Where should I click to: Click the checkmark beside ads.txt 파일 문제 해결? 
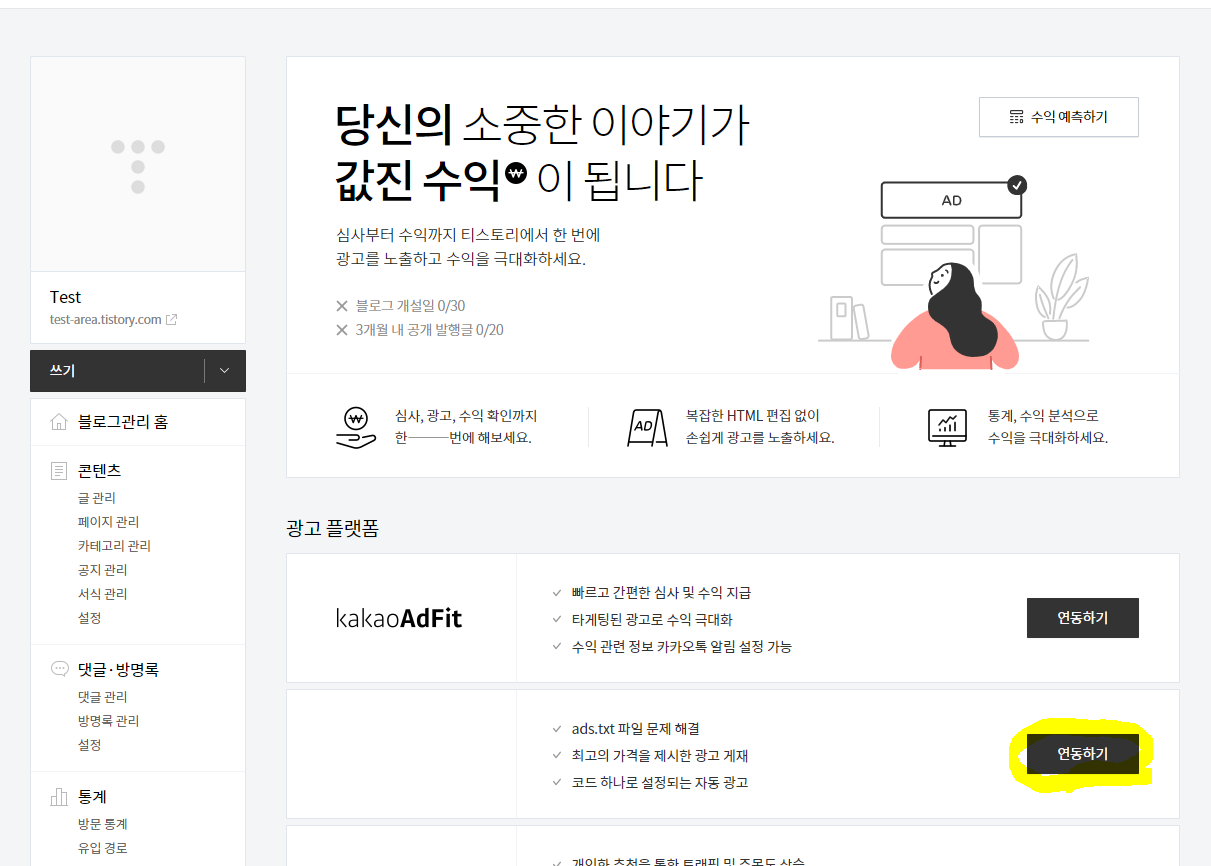tap(557, 729)
